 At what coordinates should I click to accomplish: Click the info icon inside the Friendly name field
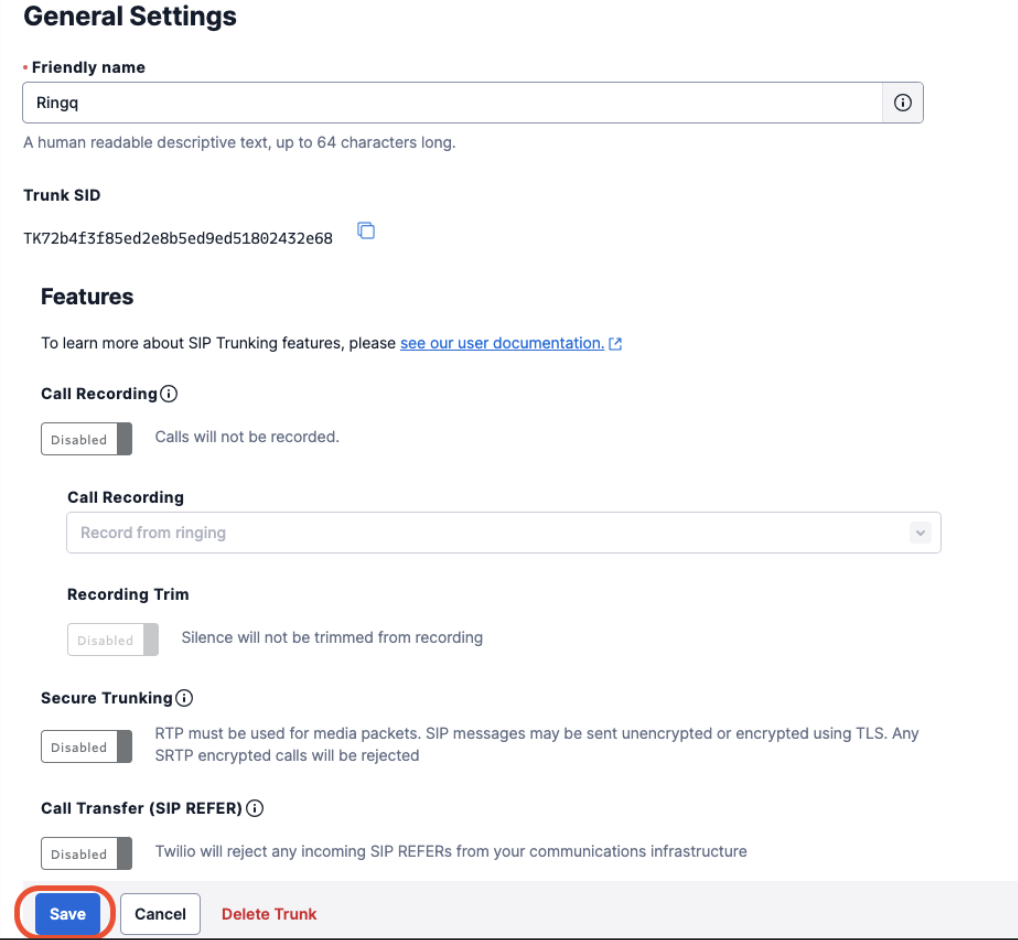pyautogui.click(x=901, y=102)
